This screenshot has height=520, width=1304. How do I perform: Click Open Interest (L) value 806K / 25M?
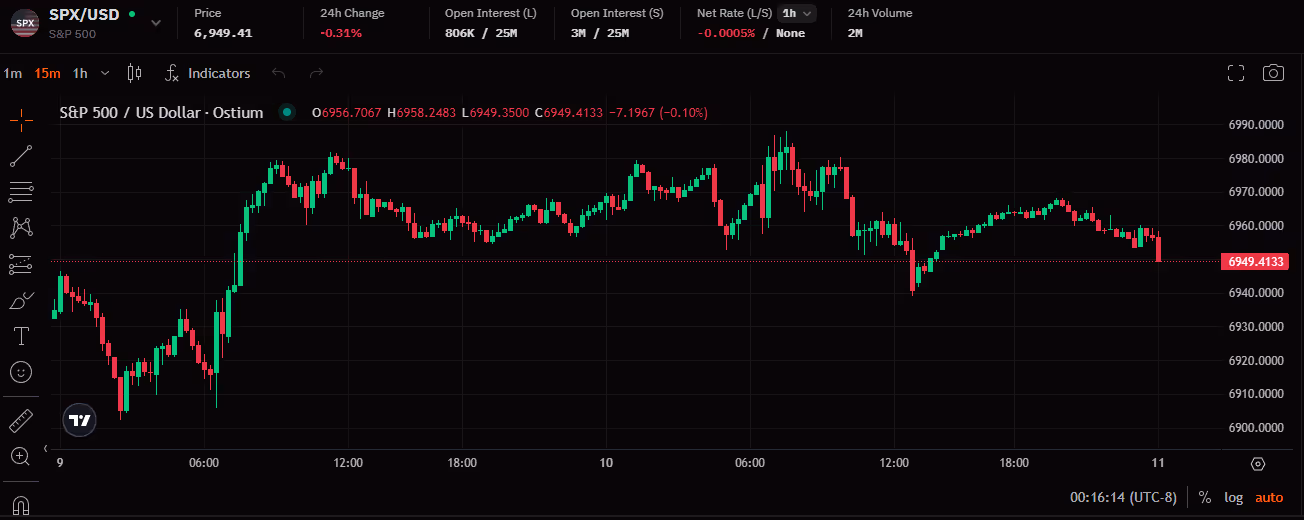click(481, 33)
